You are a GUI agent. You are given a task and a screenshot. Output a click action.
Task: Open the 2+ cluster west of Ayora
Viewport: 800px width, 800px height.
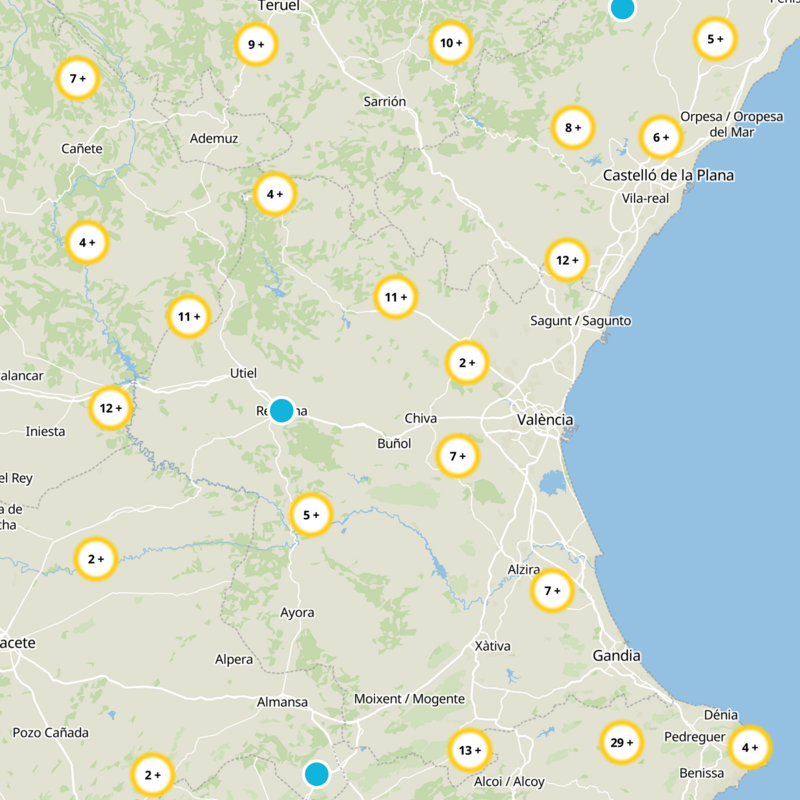pos(96,559)
